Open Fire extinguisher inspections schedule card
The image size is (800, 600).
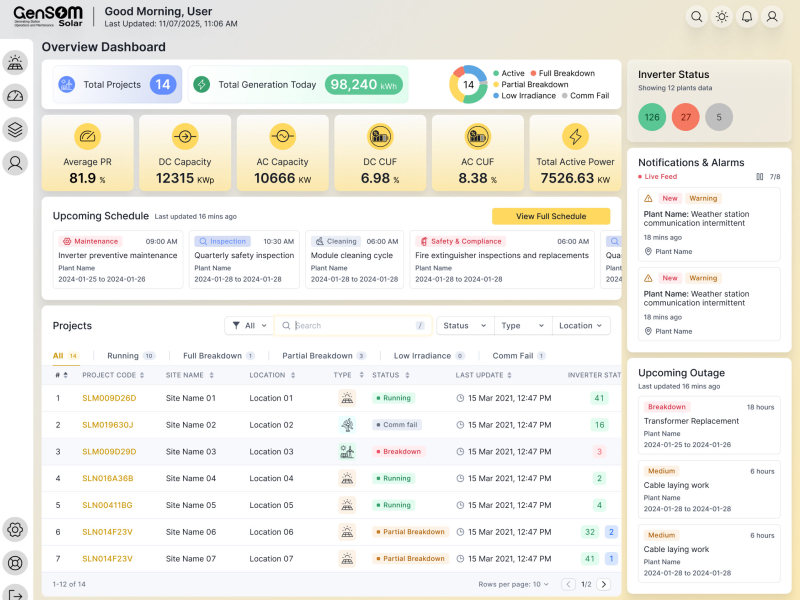tap(502, 260)
